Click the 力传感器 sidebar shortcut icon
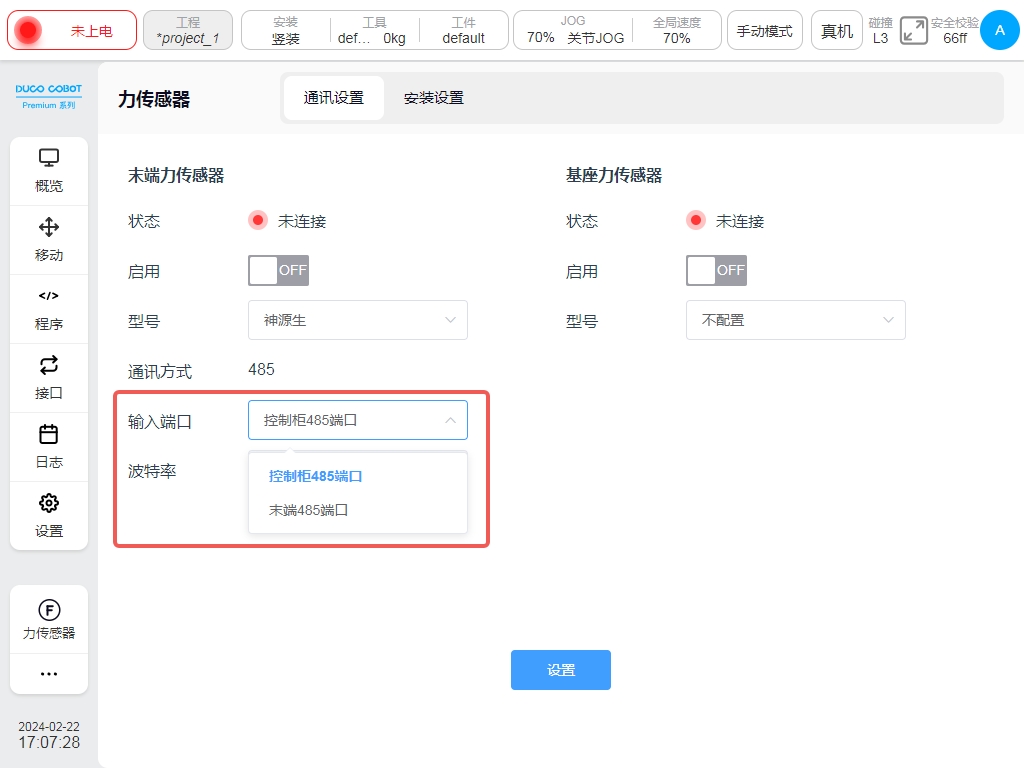The image size is (1024, 768). click(x=49, y=611)
